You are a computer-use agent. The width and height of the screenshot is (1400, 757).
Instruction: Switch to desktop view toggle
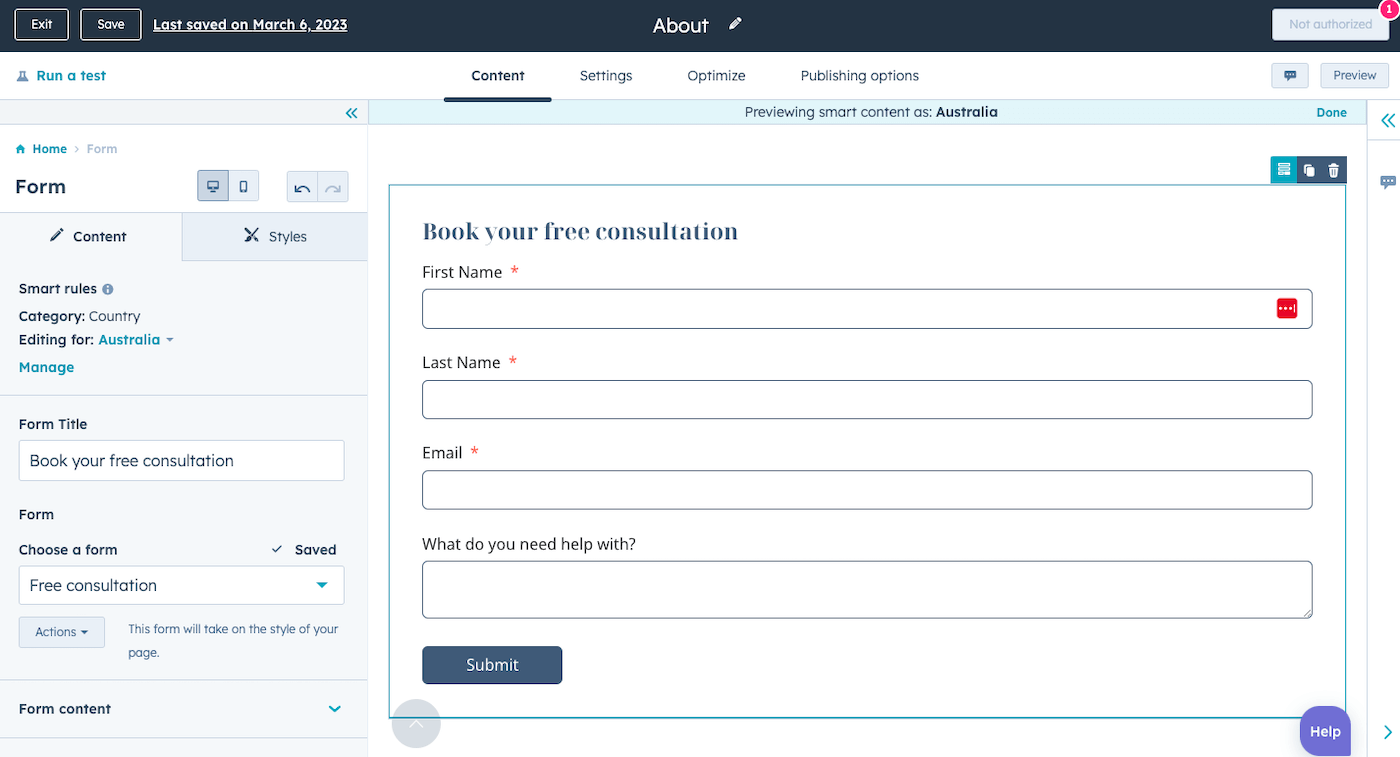click(213, 186)
